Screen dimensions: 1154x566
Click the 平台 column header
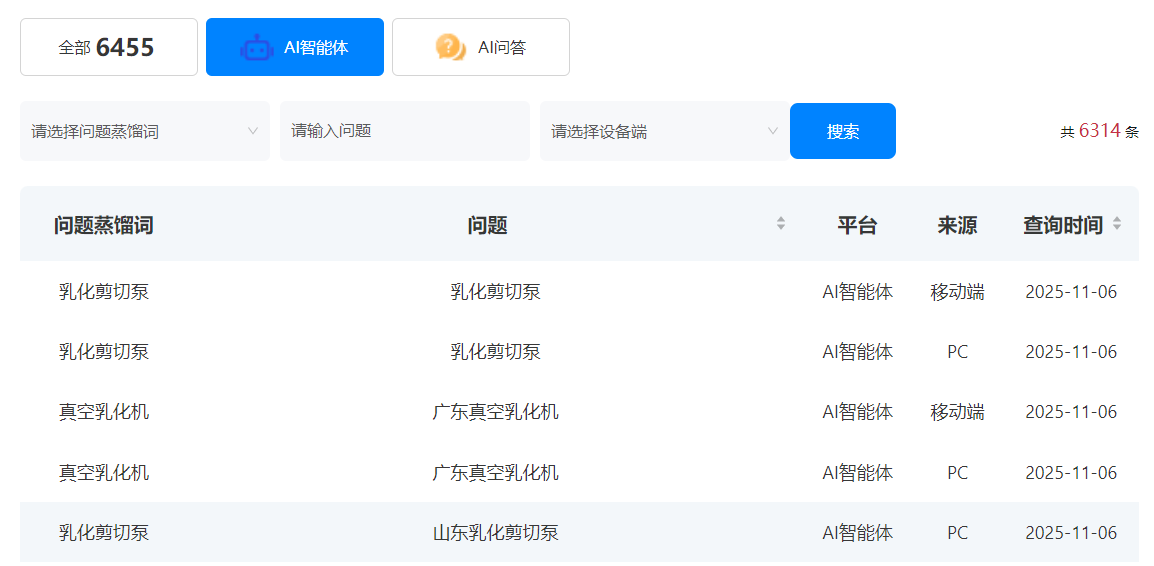coord(857,225)
